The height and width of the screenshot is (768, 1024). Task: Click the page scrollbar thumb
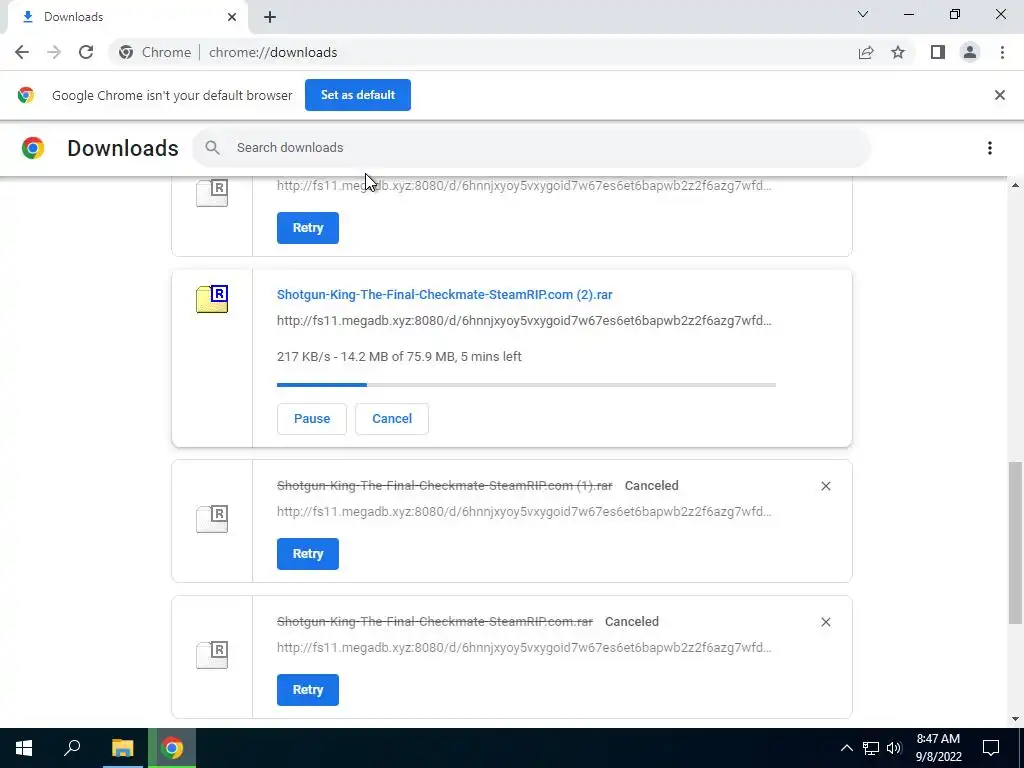[x=1015, y=543]
